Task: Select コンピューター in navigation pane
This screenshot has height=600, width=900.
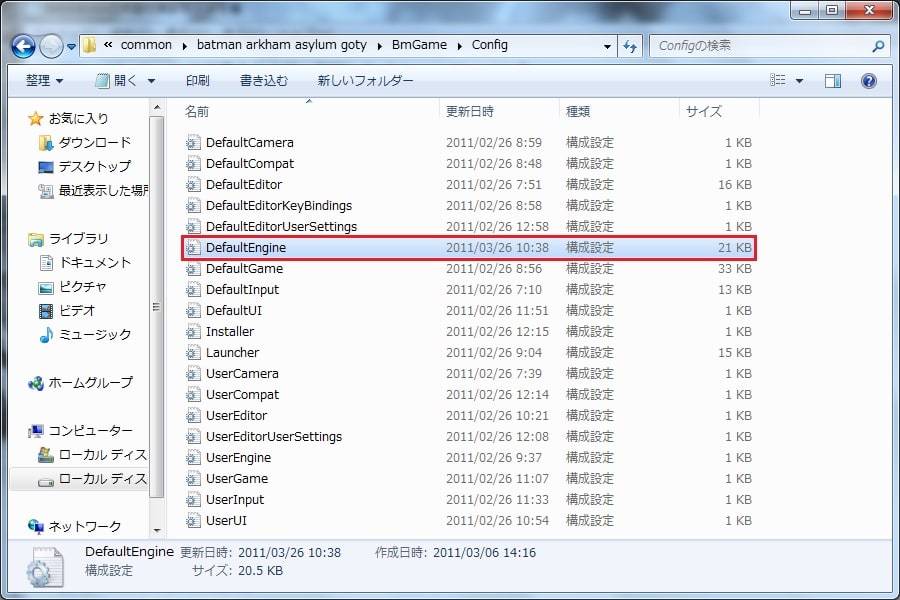Action: click(x=90, y=431)
